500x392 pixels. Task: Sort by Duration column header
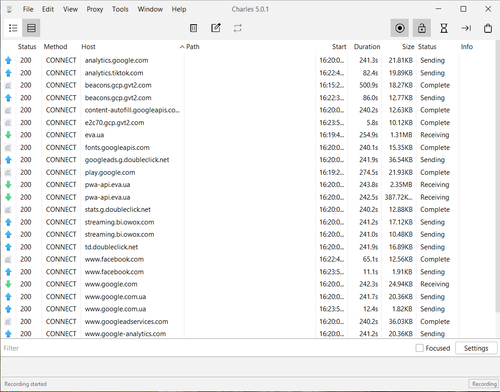(367, 47)
